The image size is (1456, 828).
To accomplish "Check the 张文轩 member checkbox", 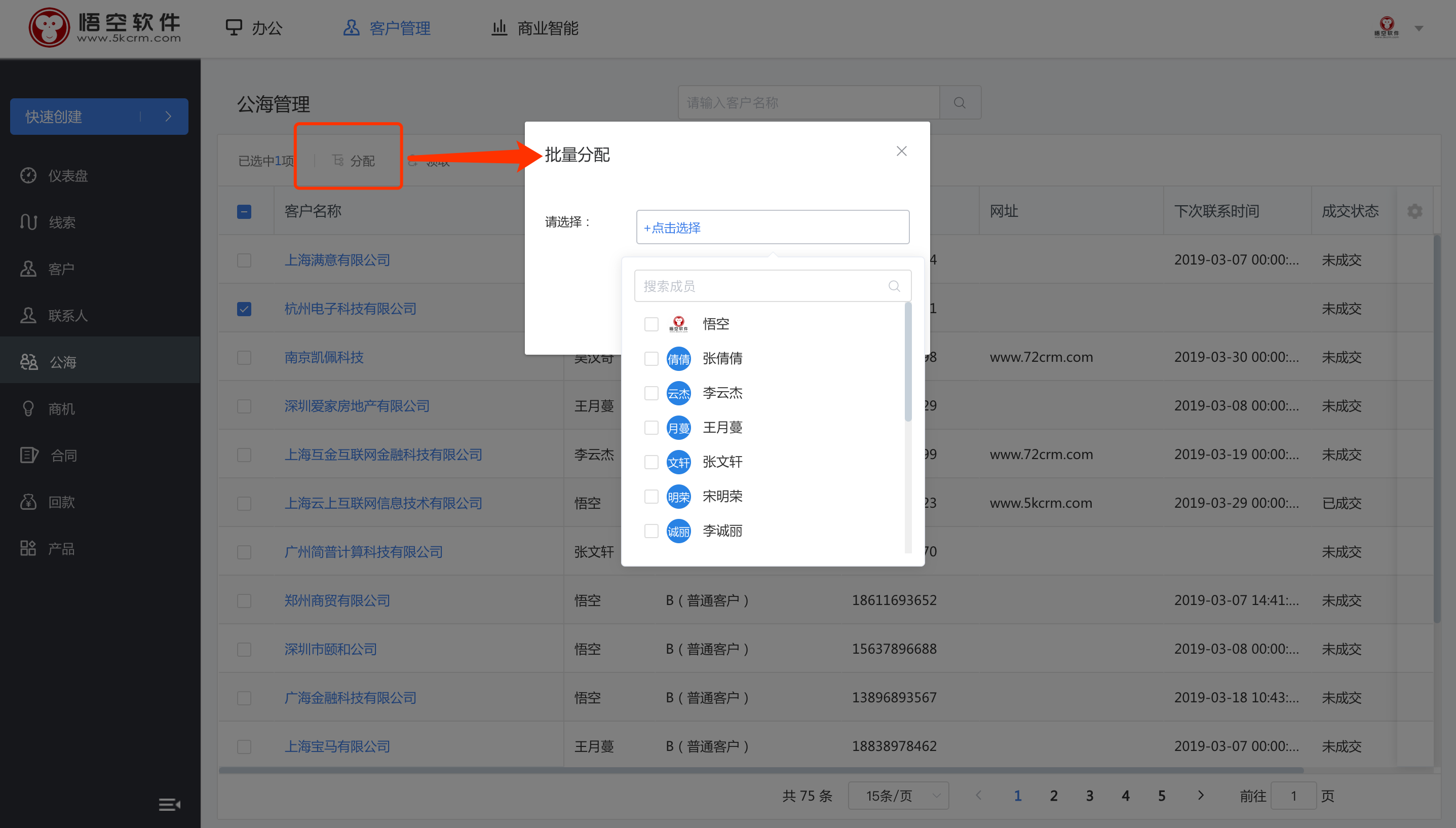I will (651, 462).
